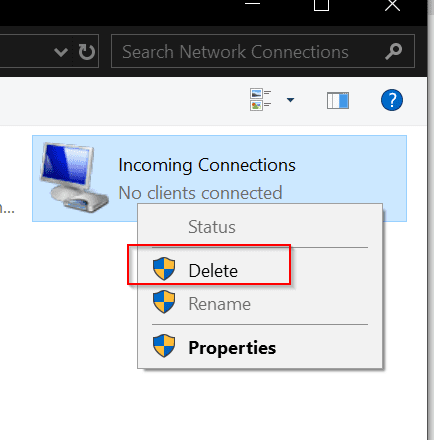This screenshot has height=440, width=434.
Task: Click the refresh button beside the address bar
Action: [87, 52]
